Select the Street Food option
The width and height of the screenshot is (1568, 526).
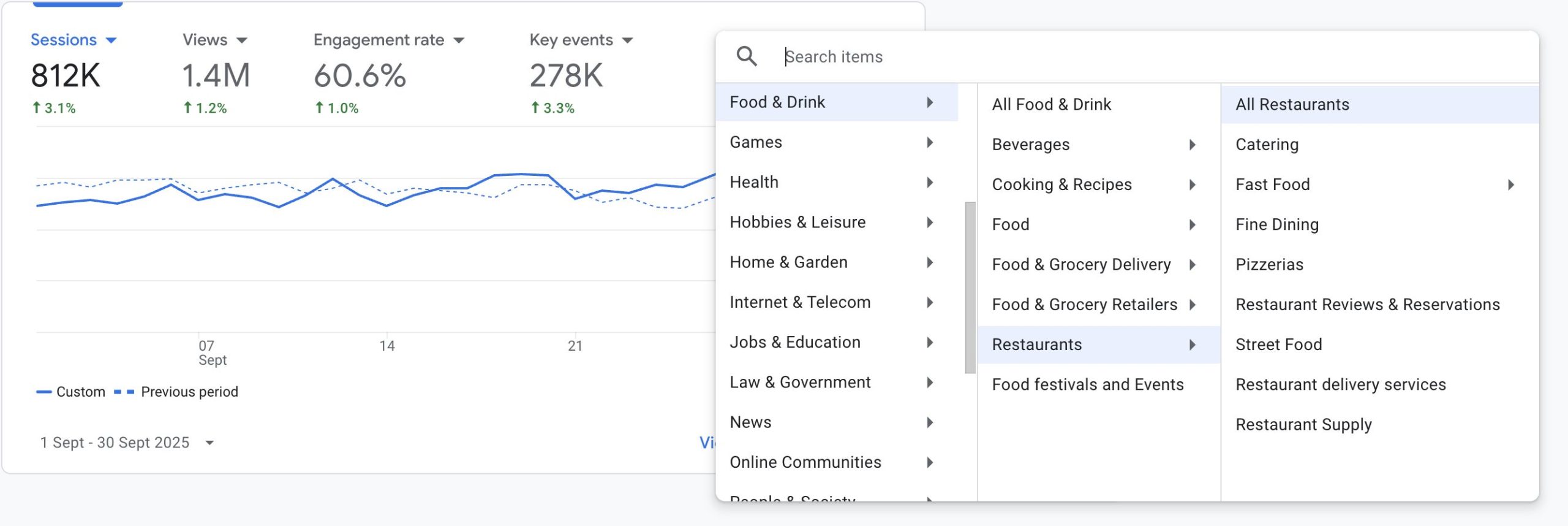point(1278,345)
